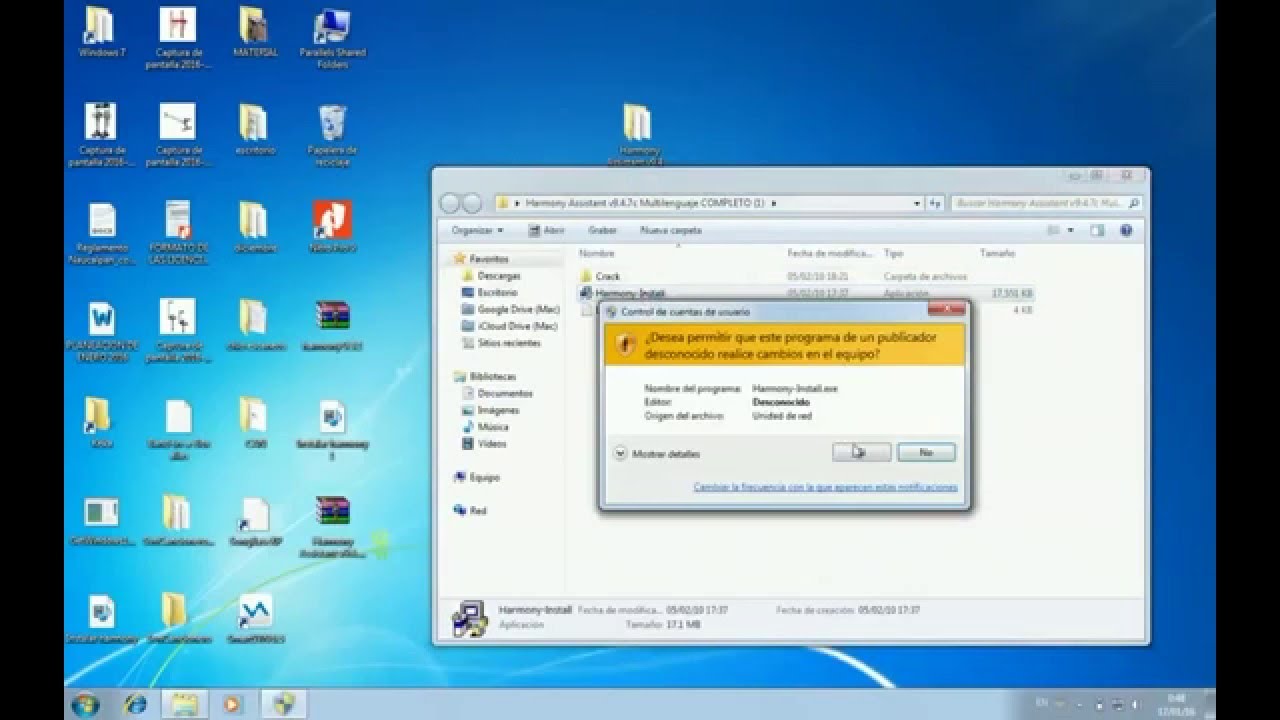Viewport: 1280px width, 720px height.
Task: Open the Organizar dropdown in Explorer
Action: click(x=477, y=230)
